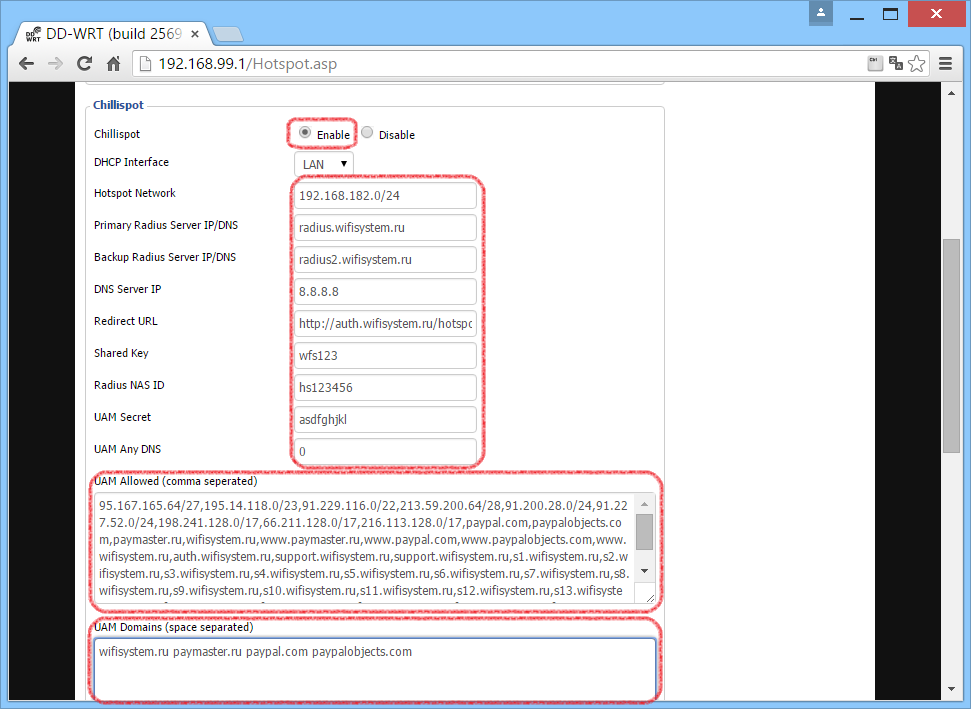Click the 'UAM Any DNS' label
971x709 pixels.
(x=128, y=449)
